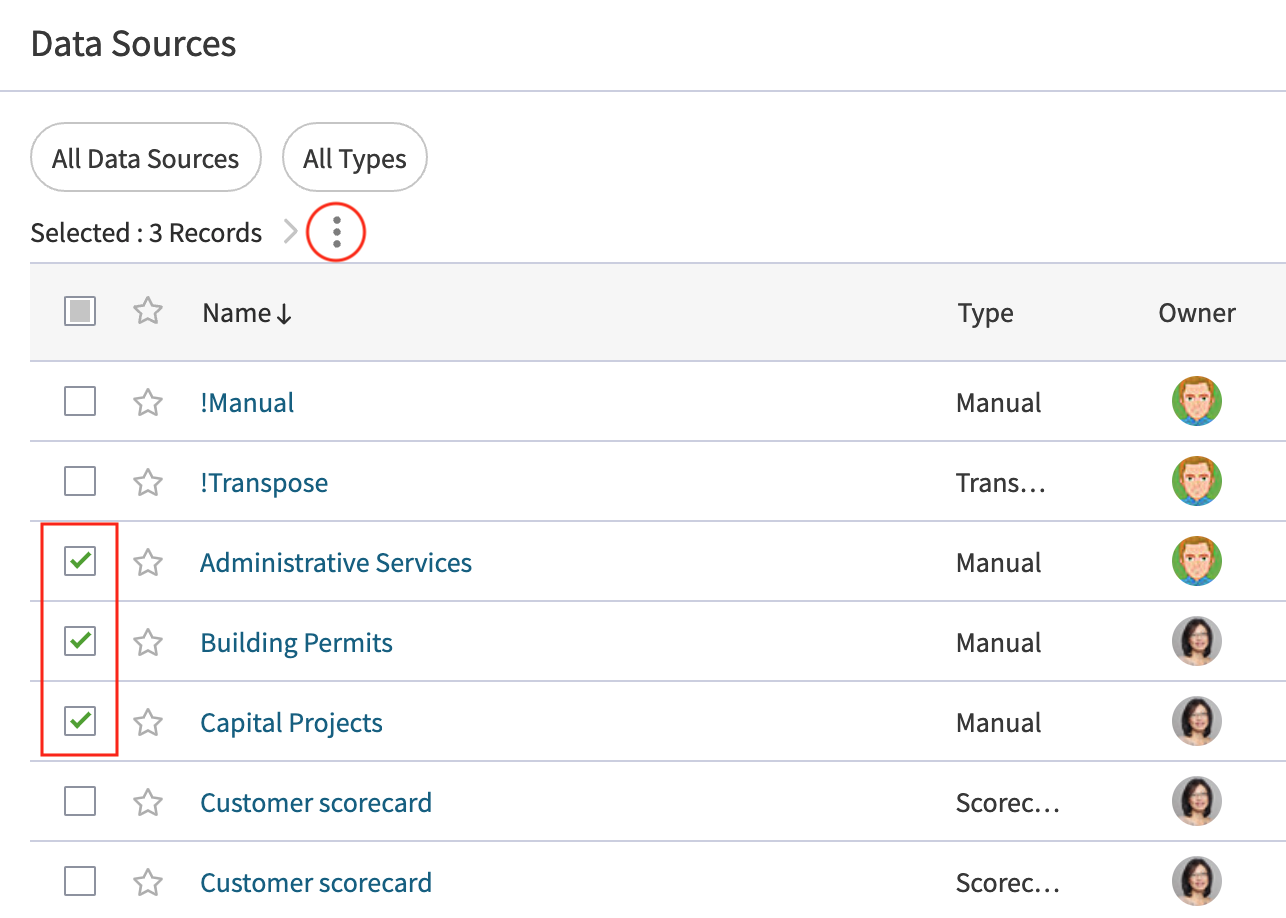The height and width of the screenshot is (918, 1286).
Task: Open the three-dot bulk actions menu
Action: point(336,231)
